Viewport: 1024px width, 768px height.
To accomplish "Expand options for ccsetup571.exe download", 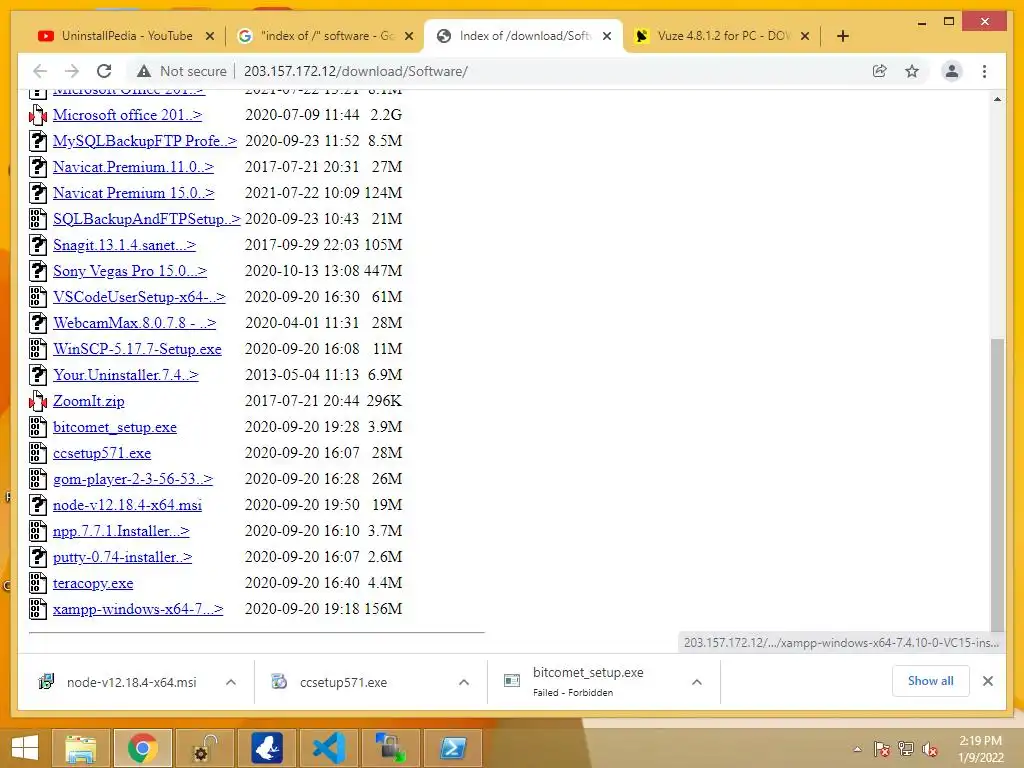I will coord(464,682).
